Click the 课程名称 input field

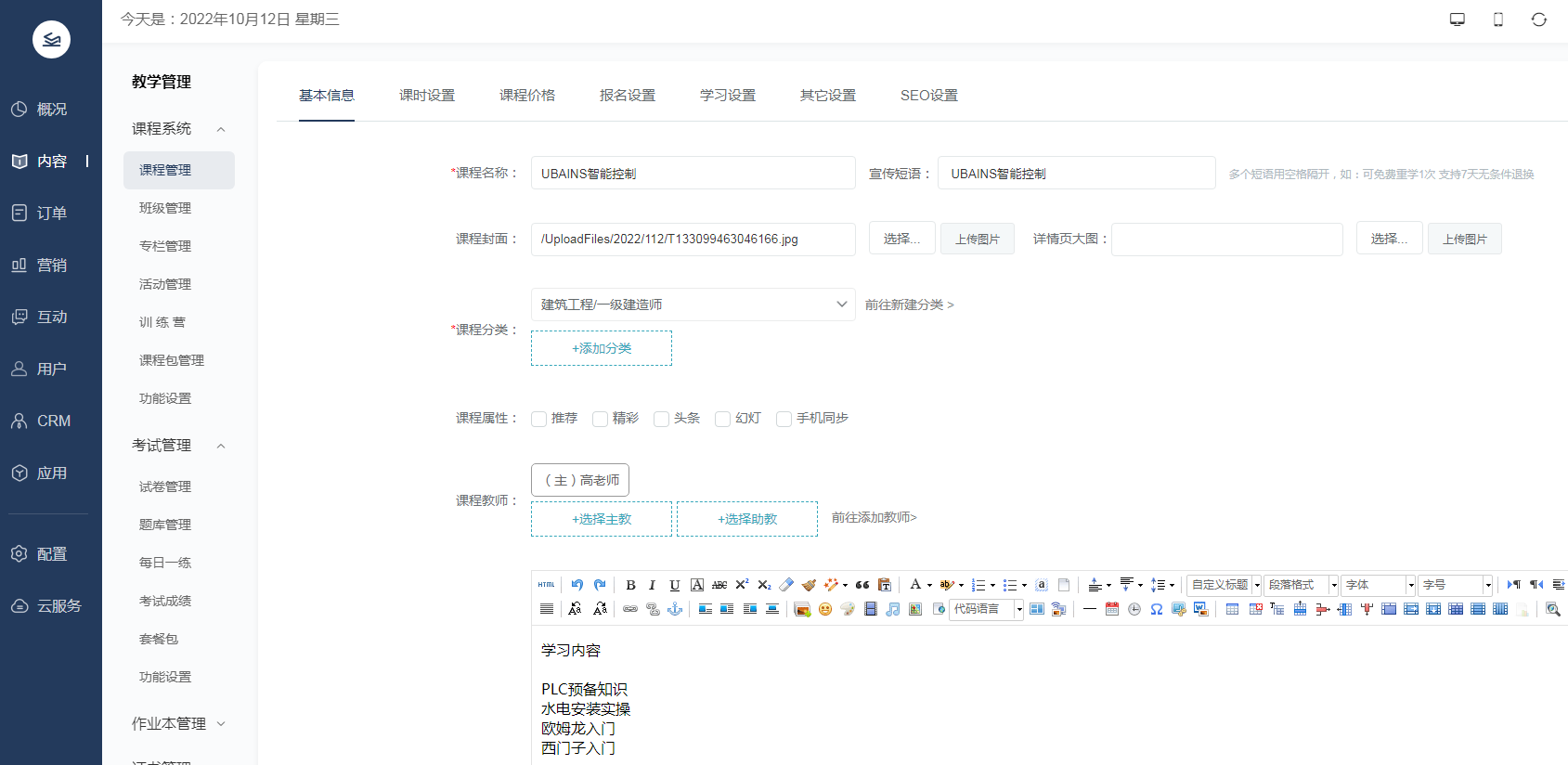point(693,174)
